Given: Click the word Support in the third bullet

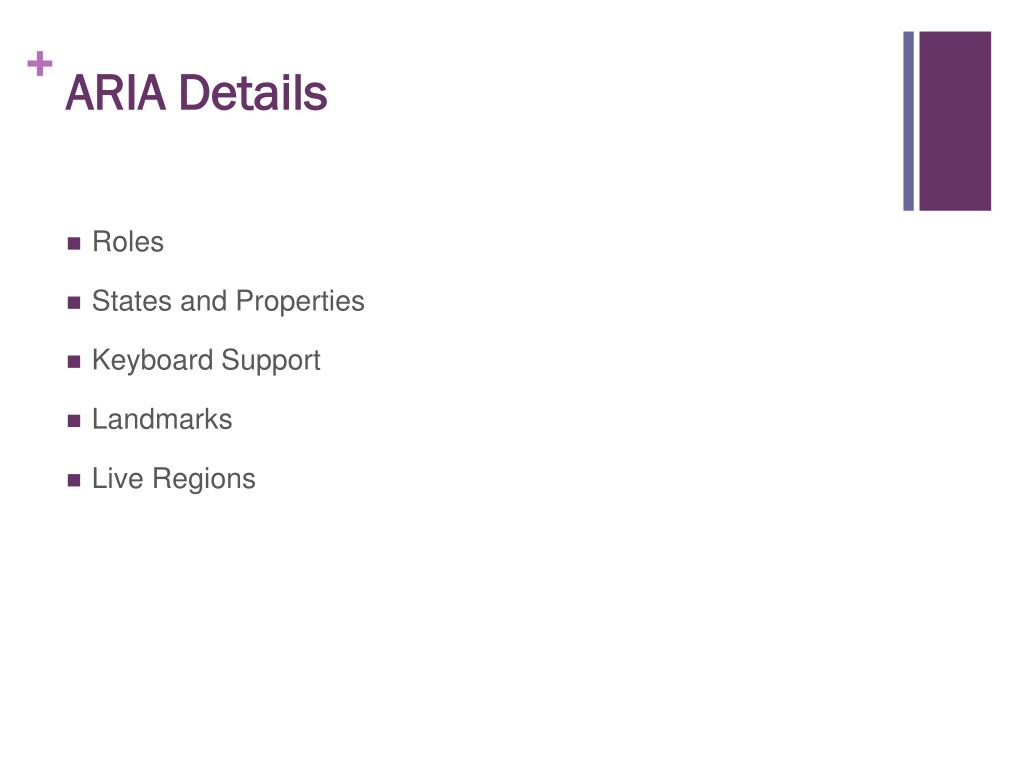Looking at the screenshot, I should 271,362.
